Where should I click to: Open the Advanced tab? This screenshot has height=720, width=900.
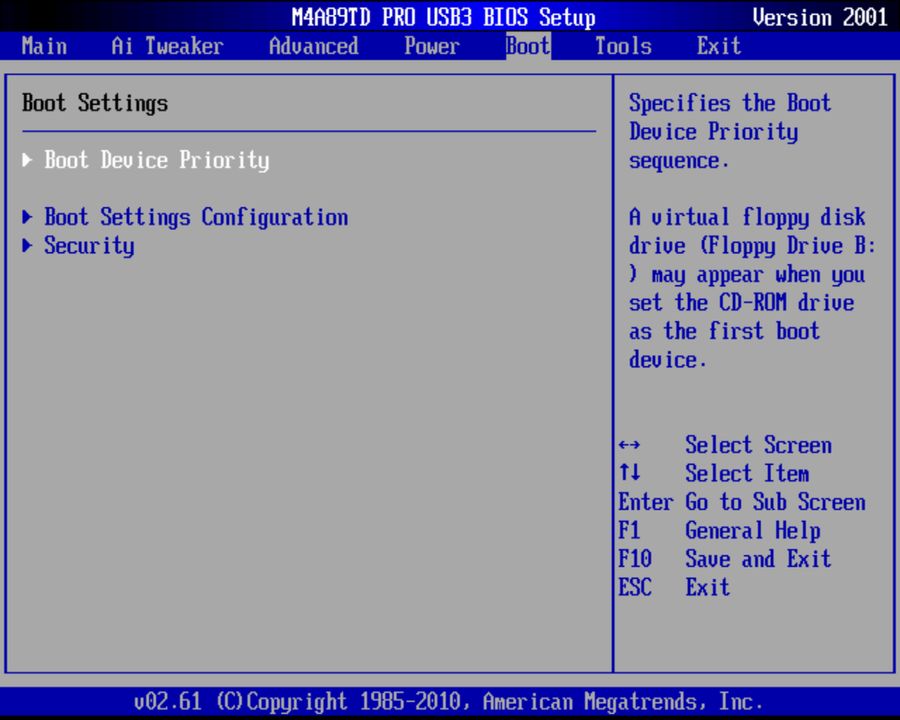pos(313,46)
